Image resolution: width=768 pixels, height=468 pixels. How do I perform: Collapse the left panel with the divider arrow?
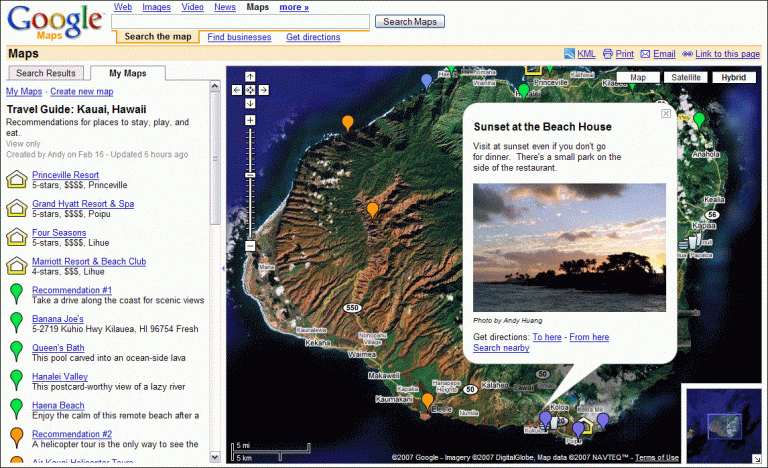(223, 268)
